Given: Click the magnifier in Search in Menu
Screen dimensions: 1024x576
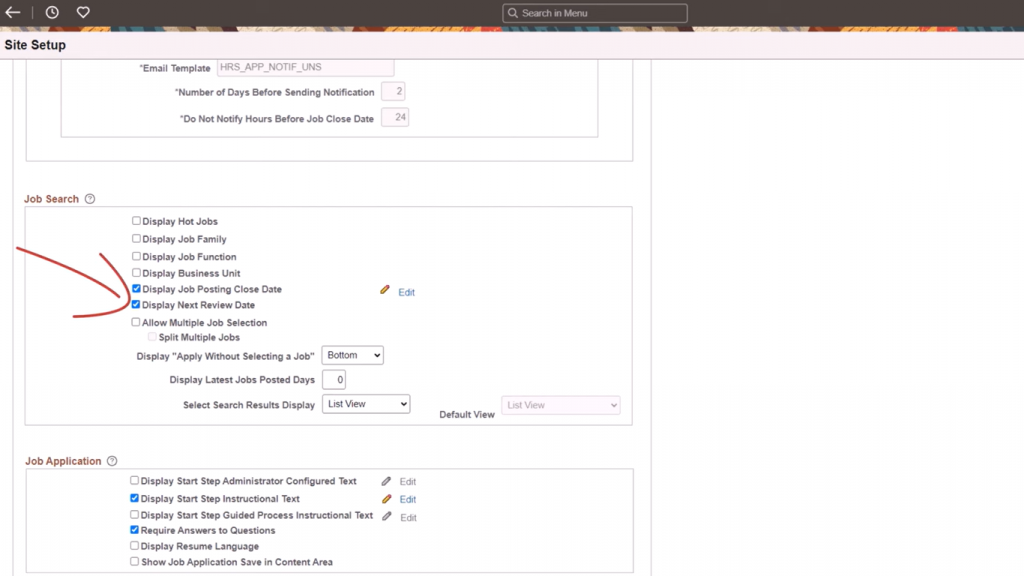Looking at the screenshot, I should (513, 12).
